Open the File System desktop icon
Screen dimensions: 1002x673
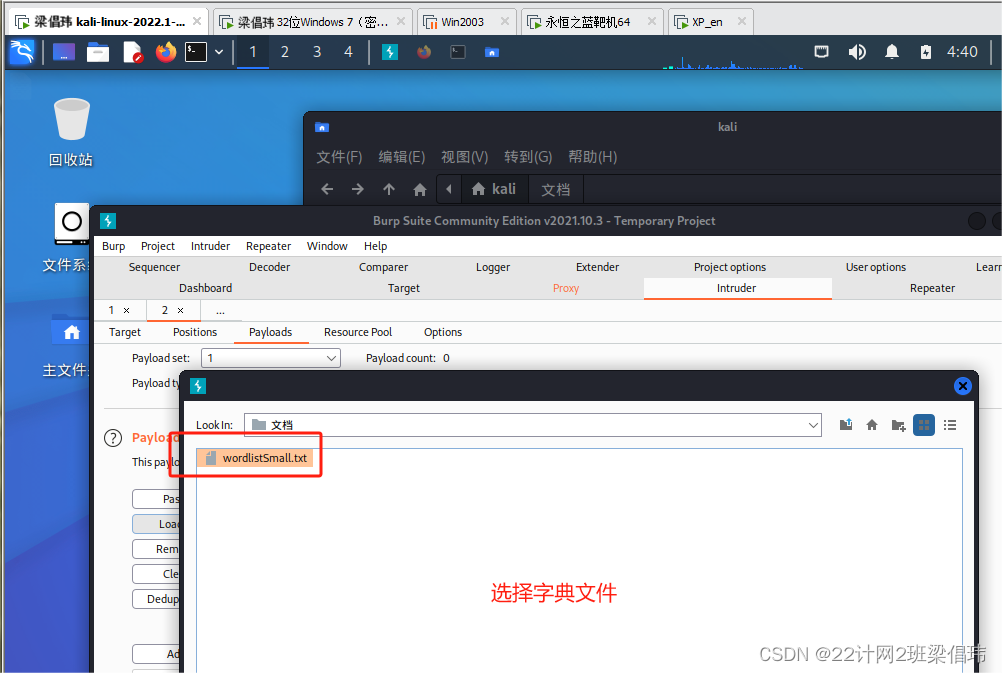tap(66, 238)
